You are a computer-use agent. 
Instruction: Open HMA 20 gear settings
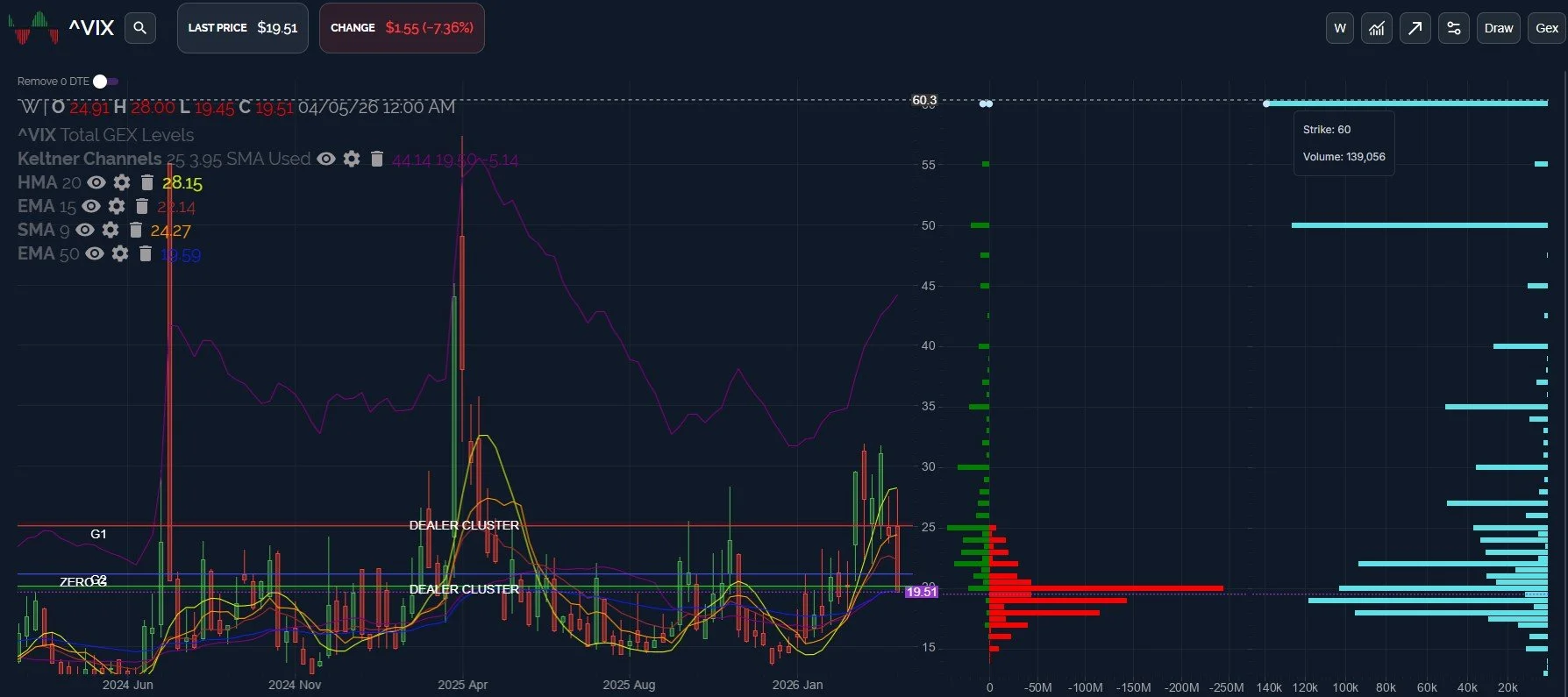click(122, 182)
